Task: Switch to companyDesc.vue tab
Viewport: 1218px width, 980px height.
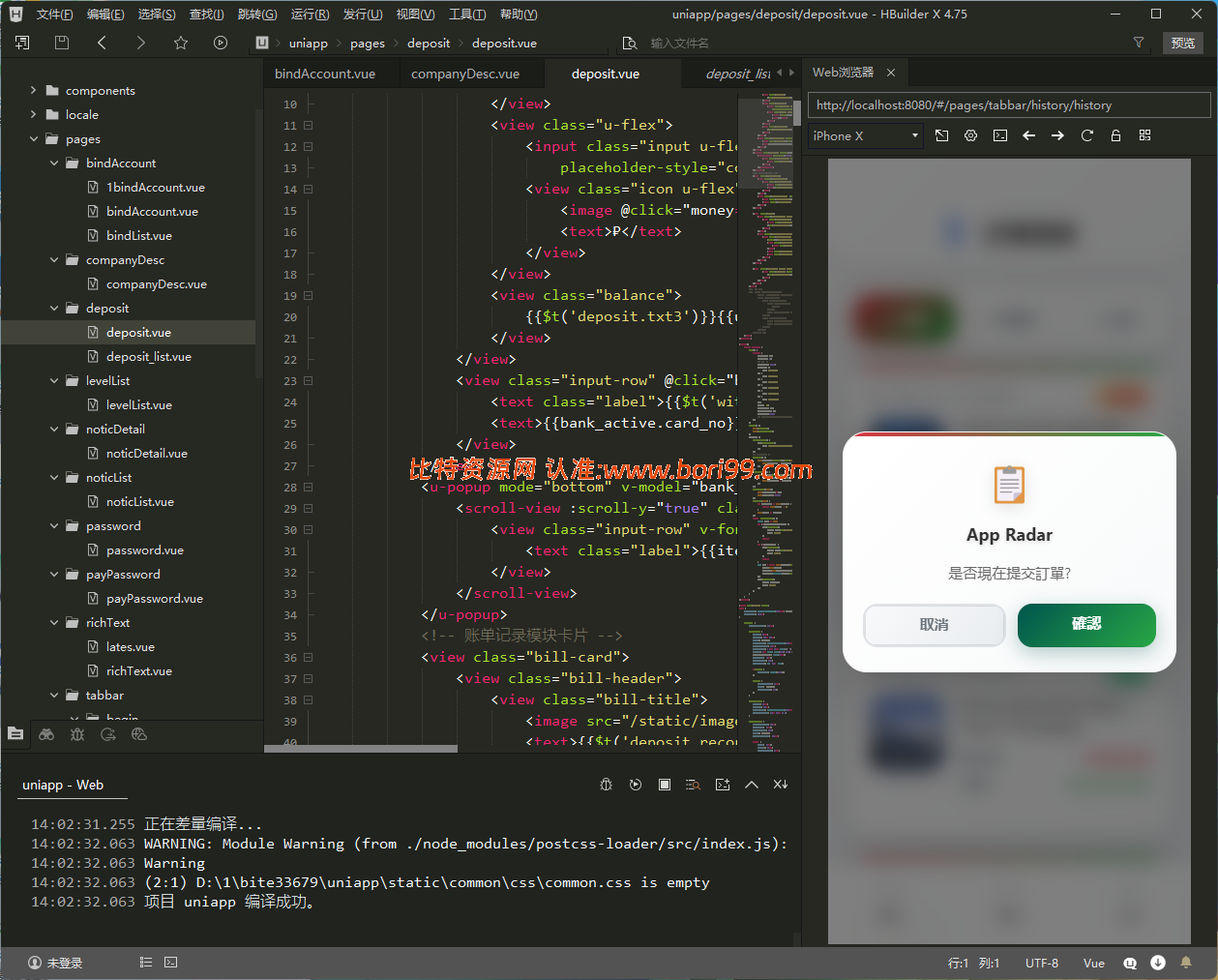Action: pos(465,74)
